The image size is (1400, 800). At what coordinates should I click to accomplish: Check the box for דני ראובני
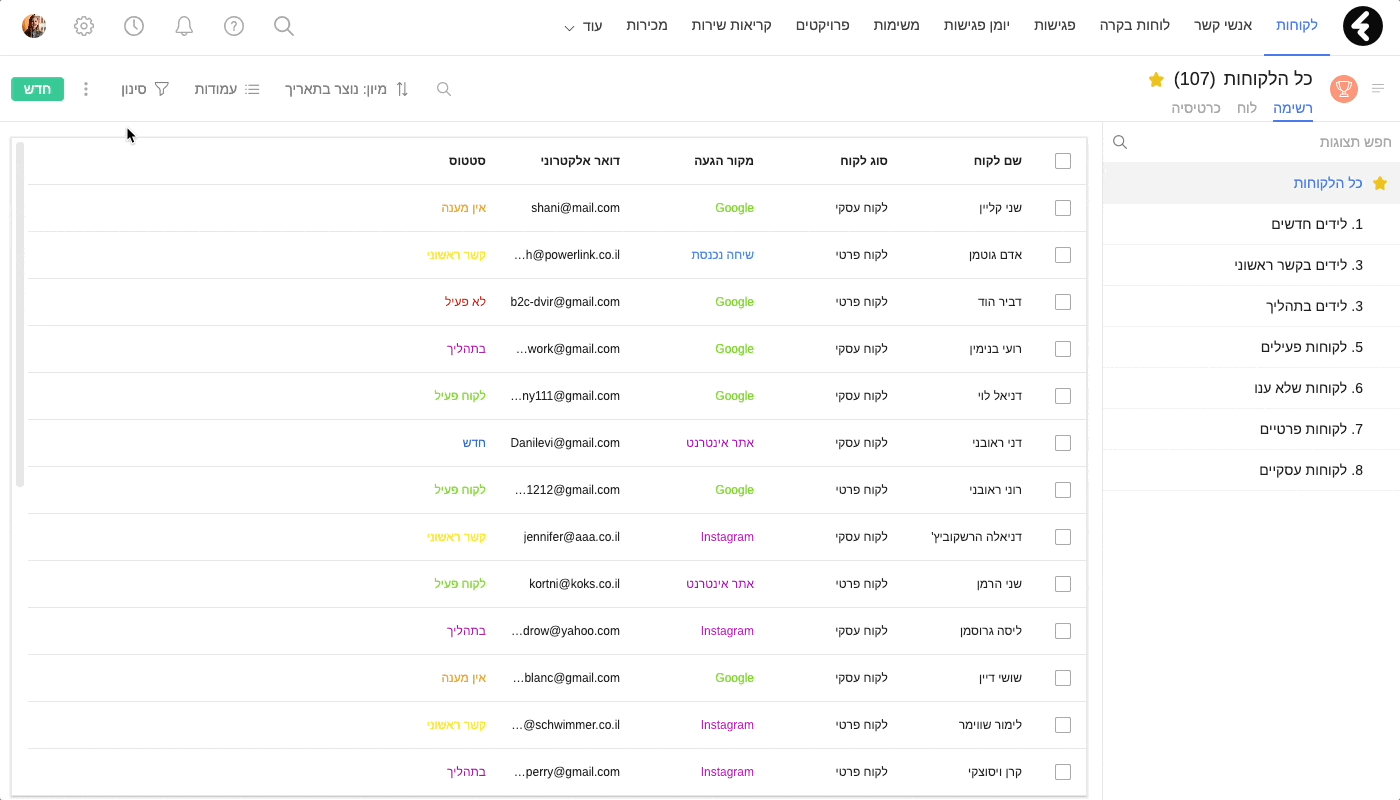pos(1063,443)
